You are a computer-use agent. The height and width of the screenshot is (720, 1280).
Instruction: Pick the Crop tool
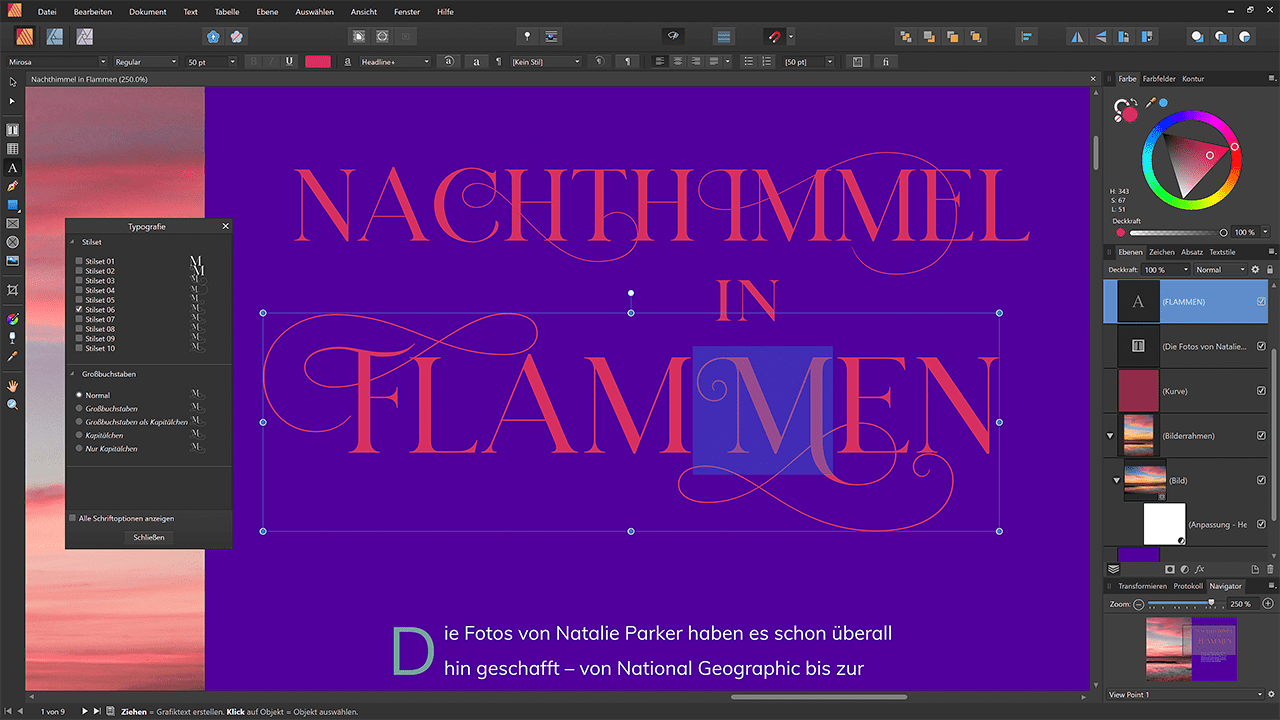click(x=13, y=290)
